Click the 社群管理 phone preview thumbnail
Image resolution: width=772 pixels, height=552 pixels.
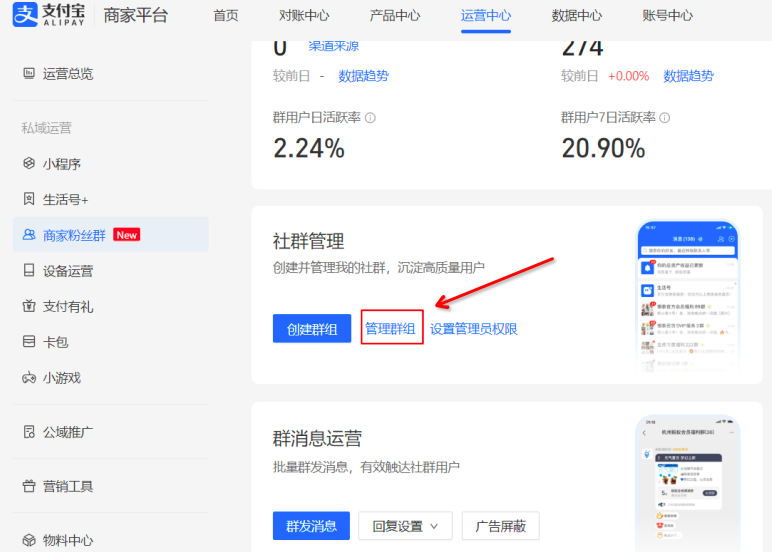click(x=687, y=296)
